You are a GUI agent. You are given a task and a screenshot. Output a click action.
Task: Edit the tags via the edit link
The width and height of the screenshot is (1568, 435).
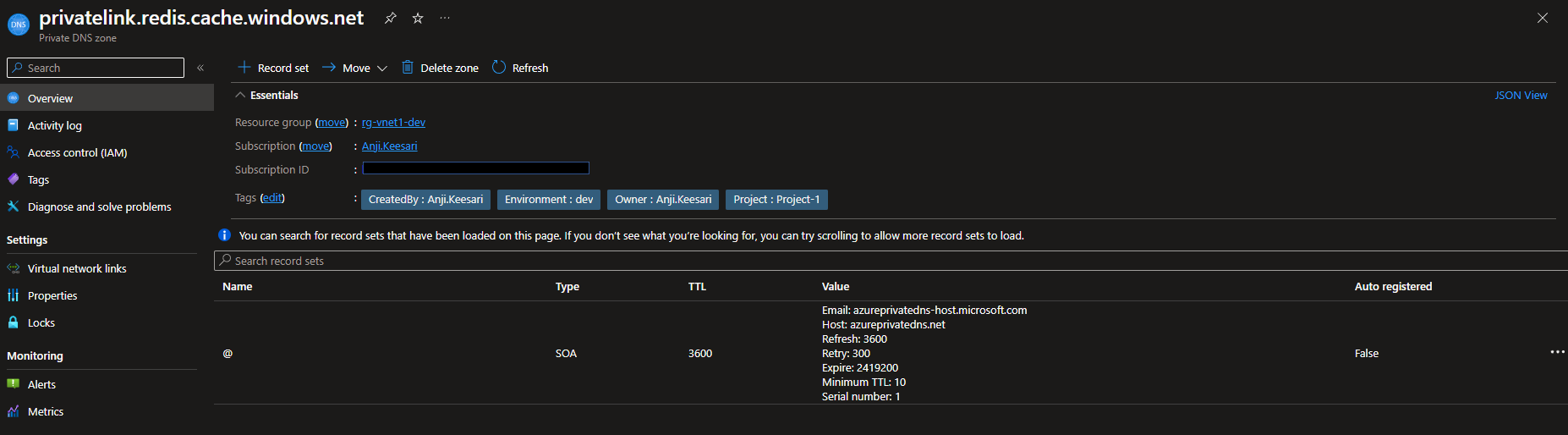tap(272, 197)
